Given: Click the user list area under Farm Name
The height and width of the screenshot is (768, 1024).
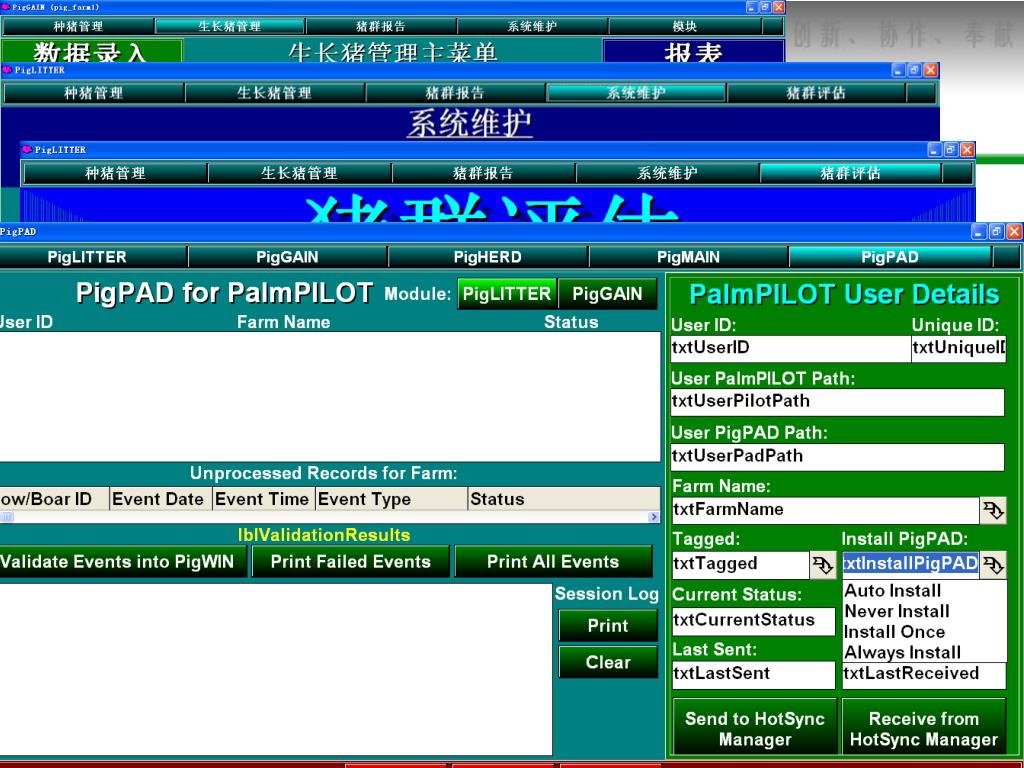Looking at the screenshot, I should [330, 396].
